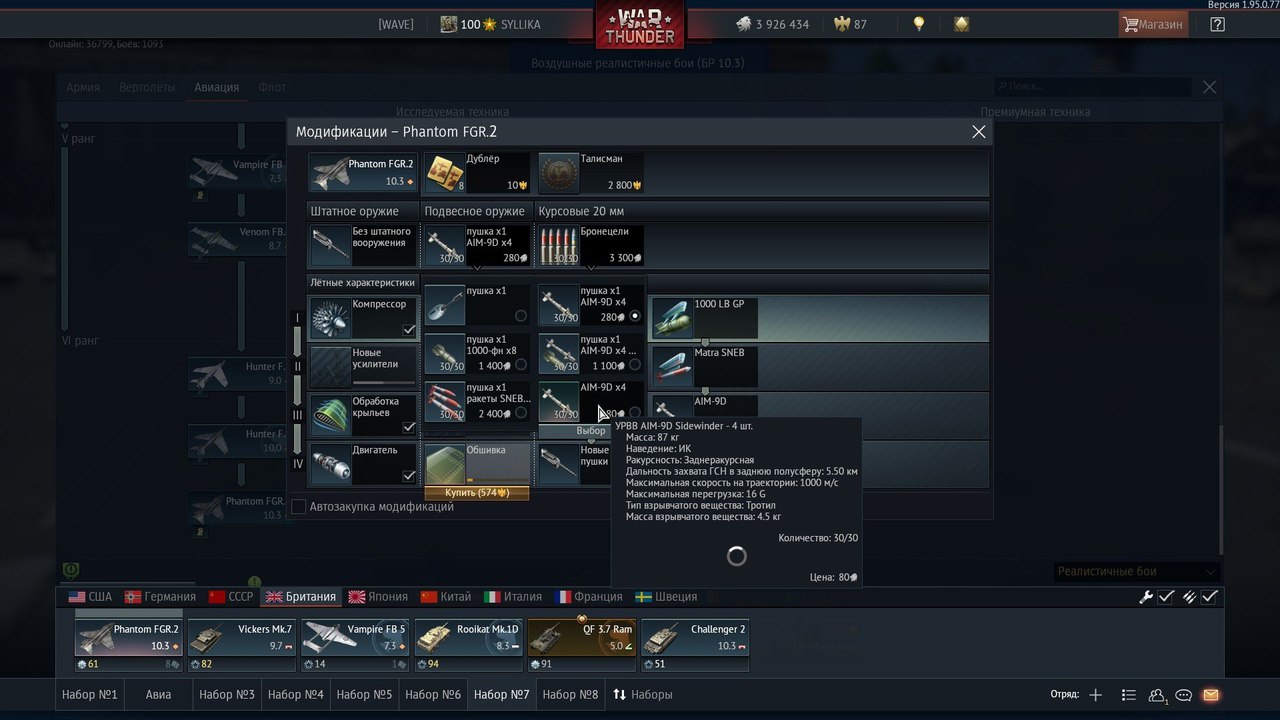
Task: Select the Обработка крыльев modification icon
Action: (x=329, y=416)
